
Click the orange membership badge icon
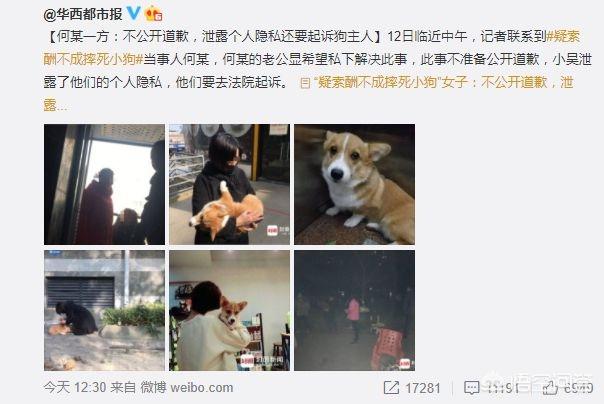[x=153, y=14]
